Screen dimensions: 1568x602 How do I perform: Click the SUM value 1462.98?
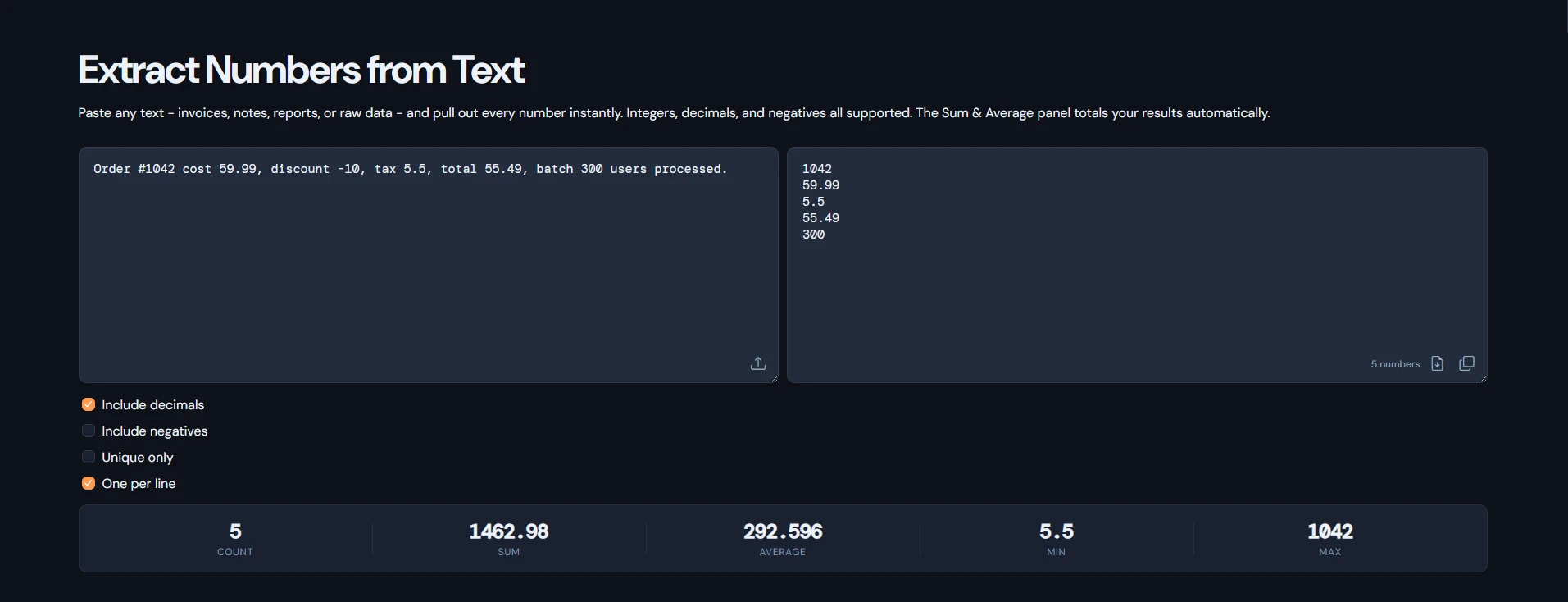(x=509, y=531)
